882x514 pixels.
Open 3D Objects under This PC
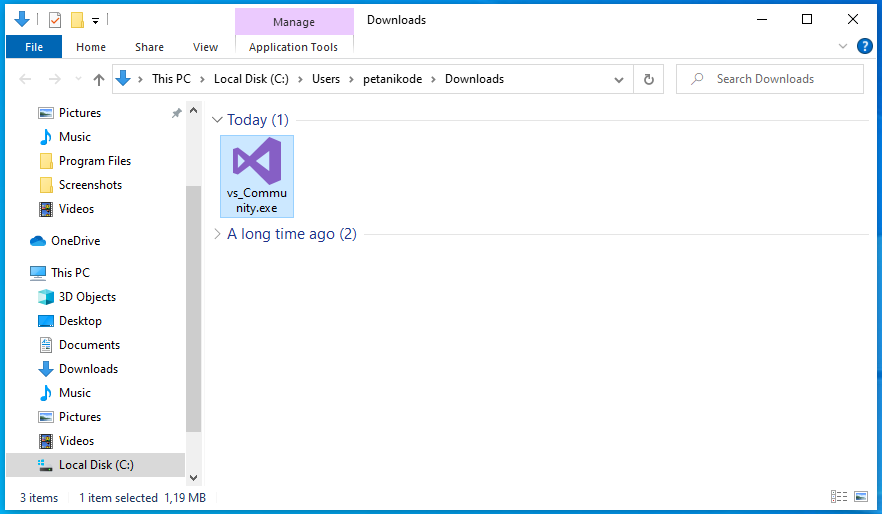(x=87, y=297)
